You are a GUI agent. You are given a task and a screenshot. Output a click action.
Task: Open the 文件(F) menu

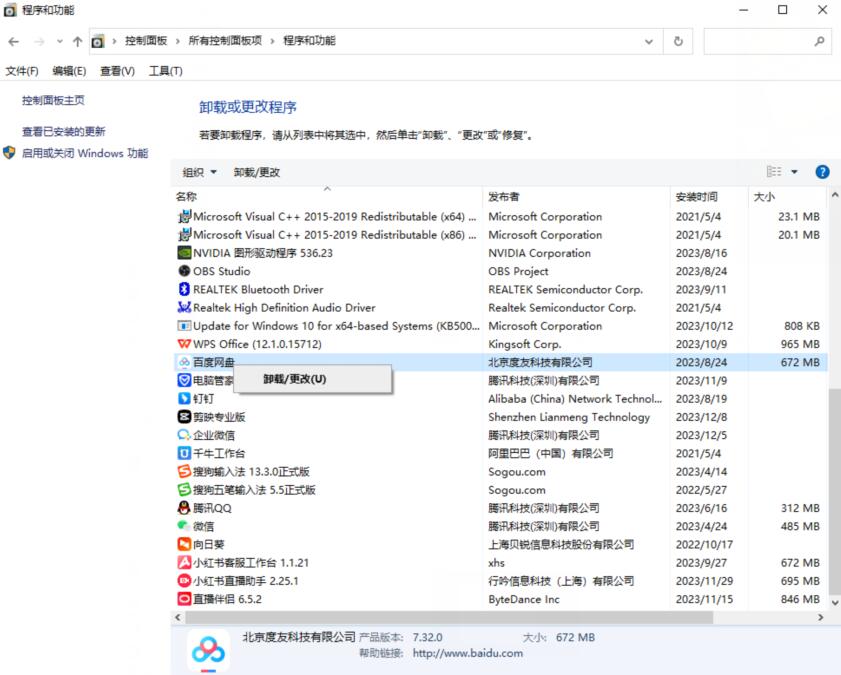point(22,71)
